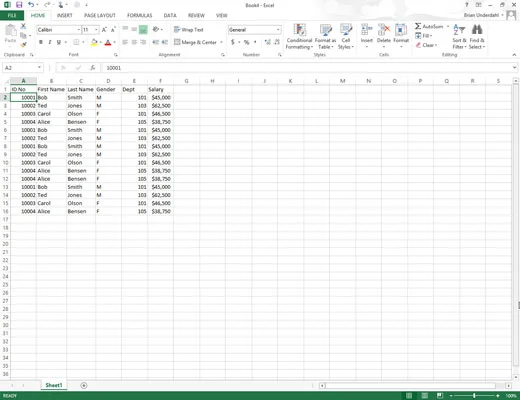This screenshot has width=520, height=400.
Task: Click the AutoSum sigma icon
Action: point(418,26)
